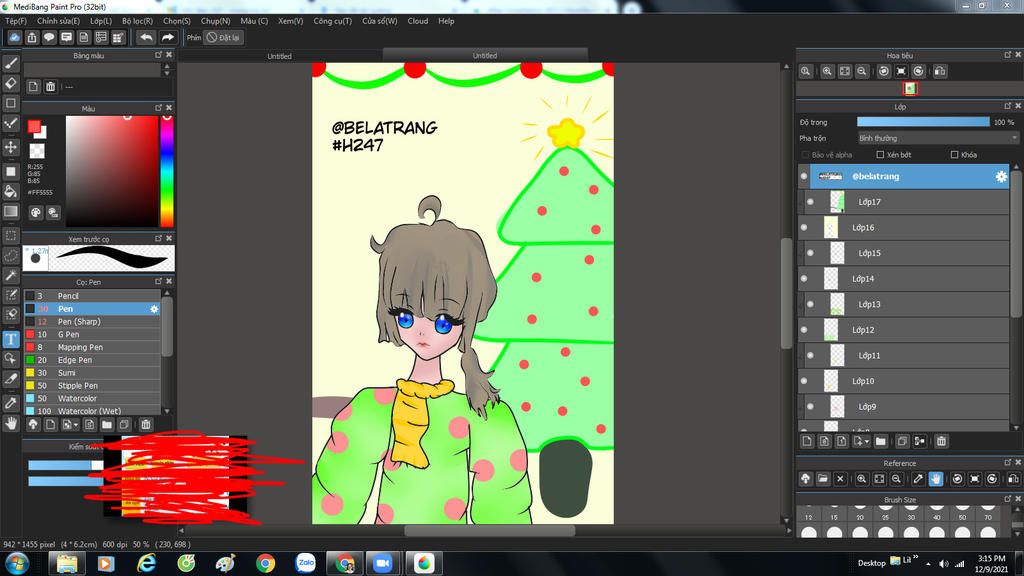Viewport: 1024px width, 576px height.
Task: Toggle the Bảo vệ alpha checkbox
Action: click(805, 155)
